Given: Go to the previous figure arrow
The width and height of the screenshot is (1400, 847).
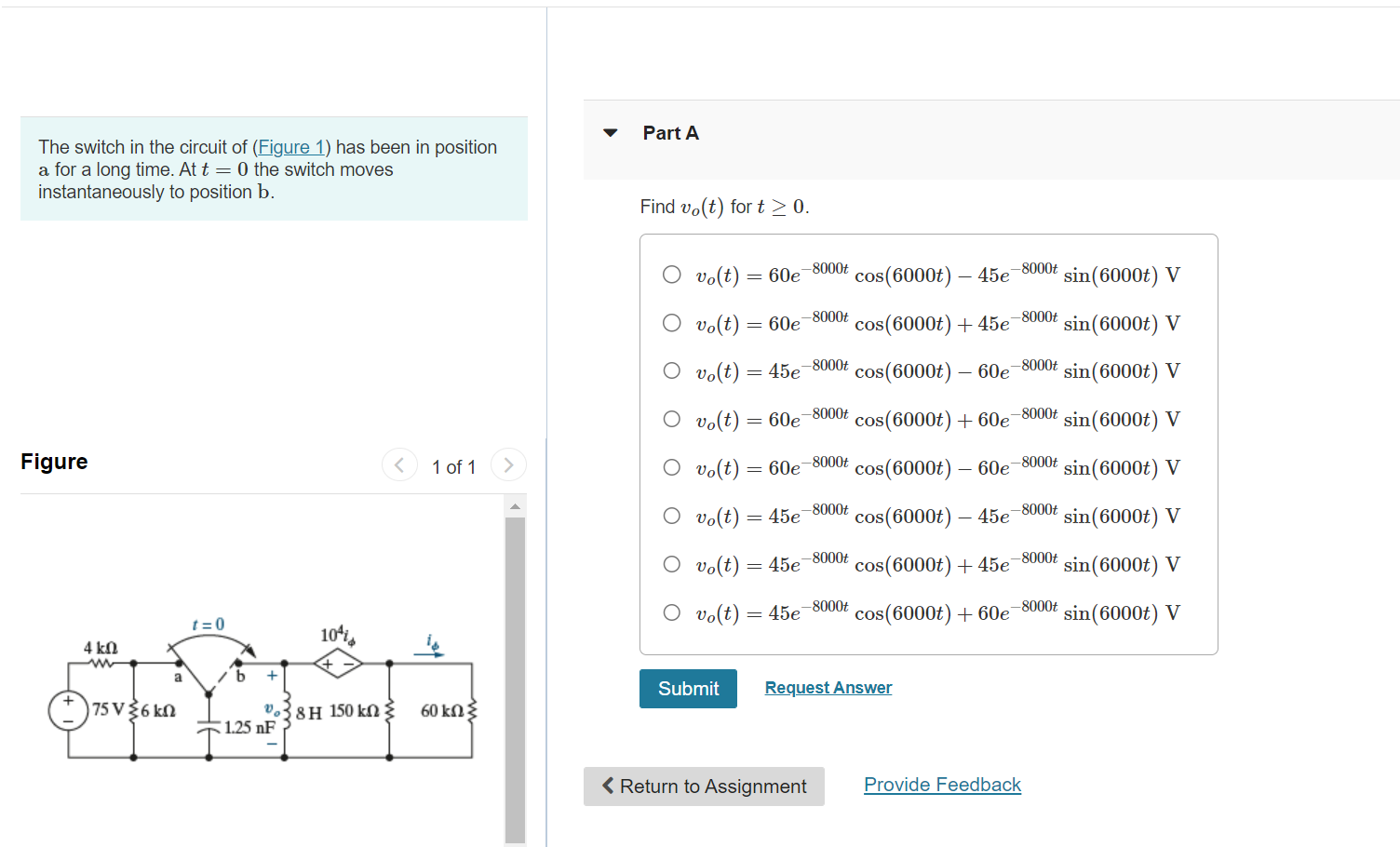Looking at the screenshot, I should click(399, 465).
